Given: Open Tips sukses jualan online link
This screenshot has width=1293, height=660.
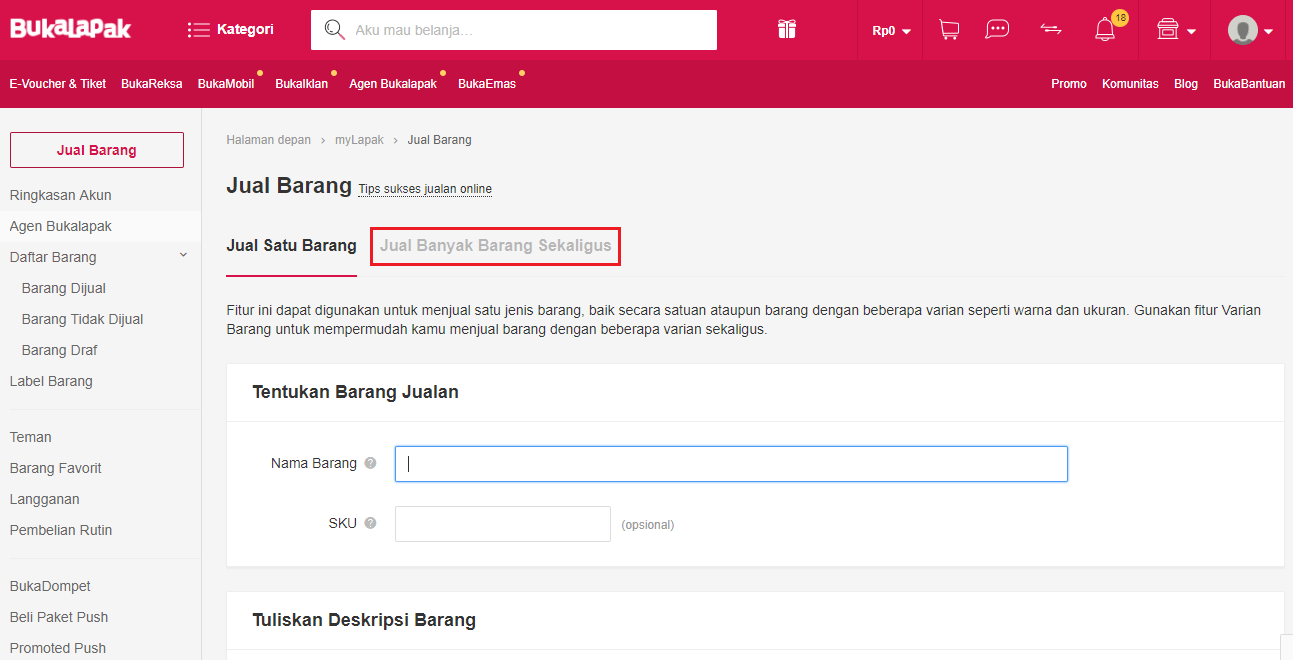Looking at the screenshot, I should [x=425, y=189].
